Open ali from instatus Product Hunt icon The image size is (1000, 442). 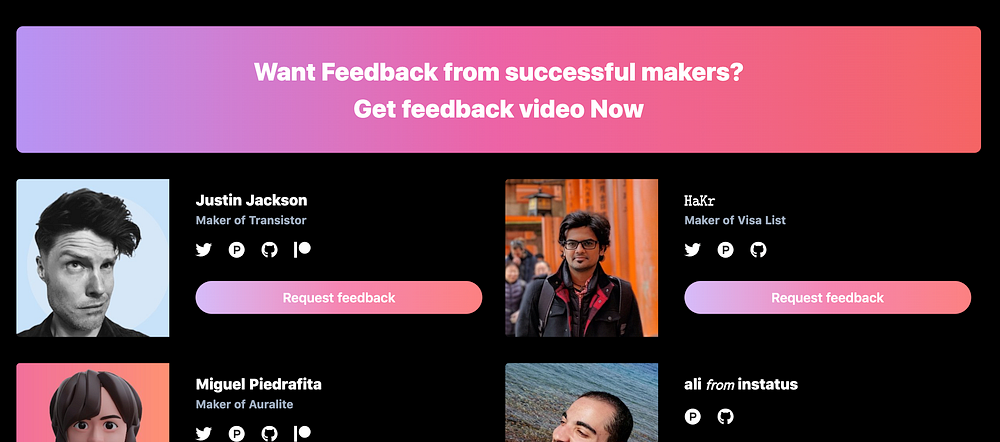692,417
